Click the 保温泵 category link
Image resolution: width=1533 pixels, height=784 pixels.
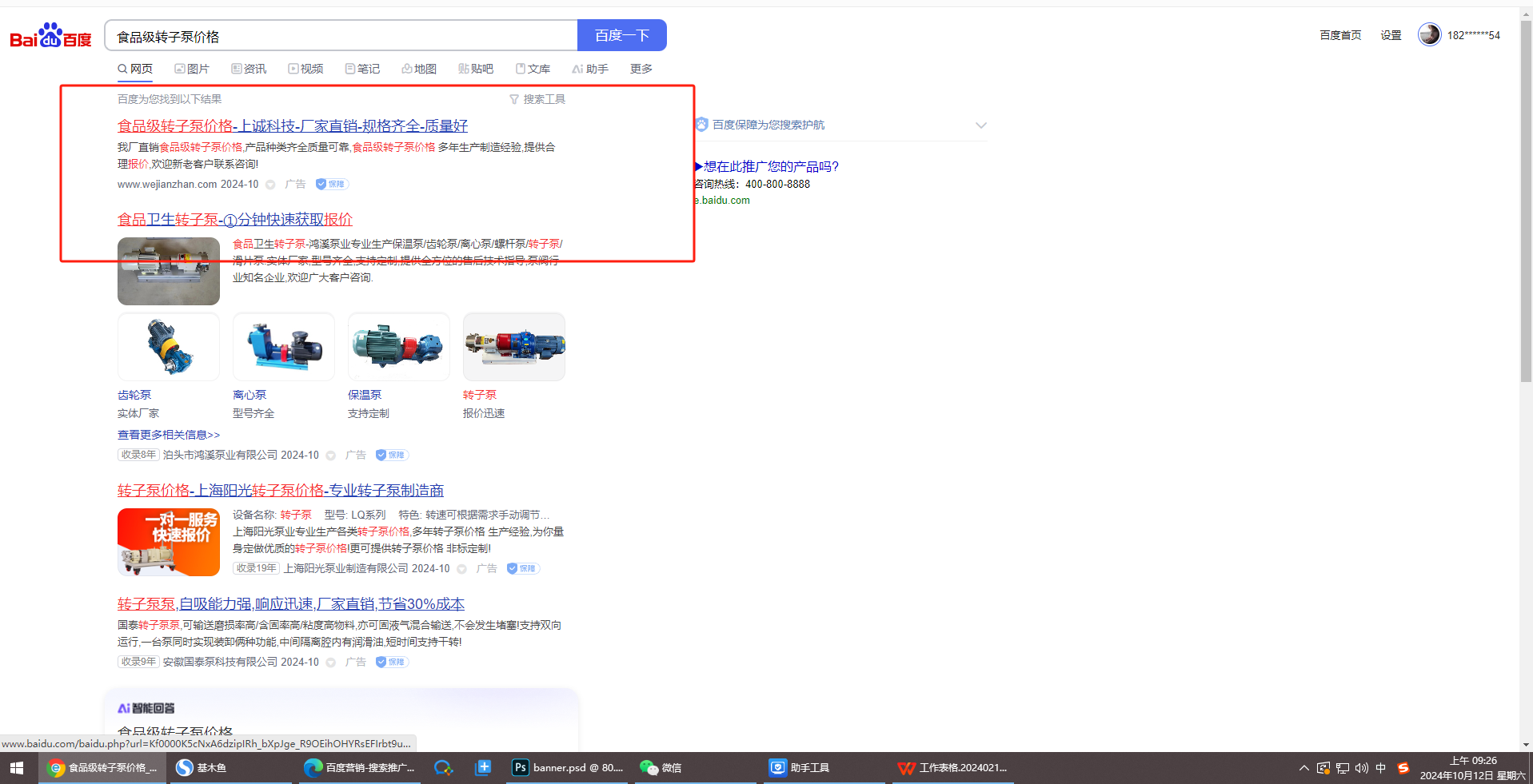click(x=365, y=395)
